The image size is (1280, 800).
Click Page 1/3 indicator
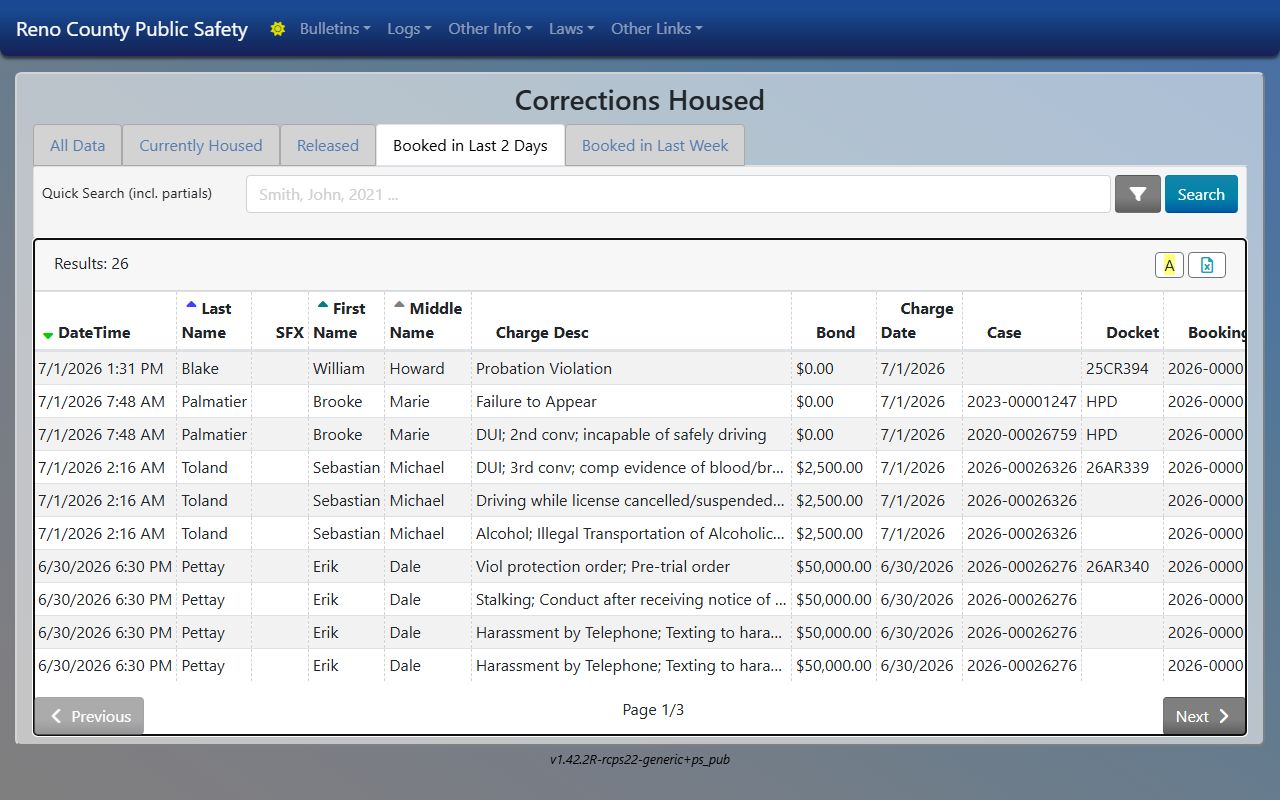point(653,710)
